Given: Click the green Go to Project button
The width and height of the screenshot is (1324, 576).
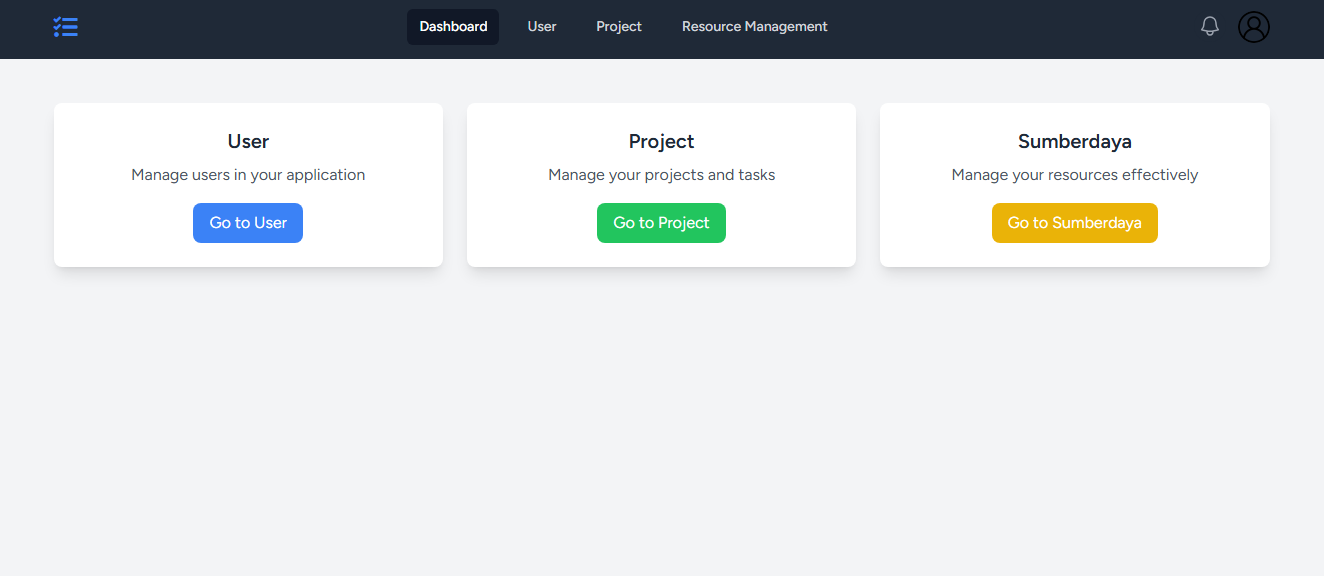Looking at the screenshot, I should pyautogui.click(x=661, y=222).
